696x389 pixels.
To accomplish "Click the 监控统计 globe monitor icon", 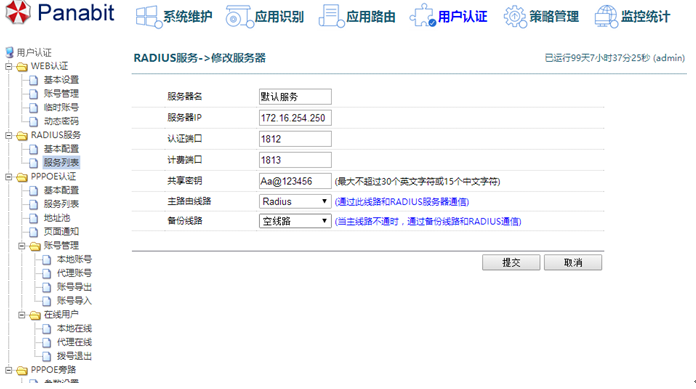I will pos(606,16).
